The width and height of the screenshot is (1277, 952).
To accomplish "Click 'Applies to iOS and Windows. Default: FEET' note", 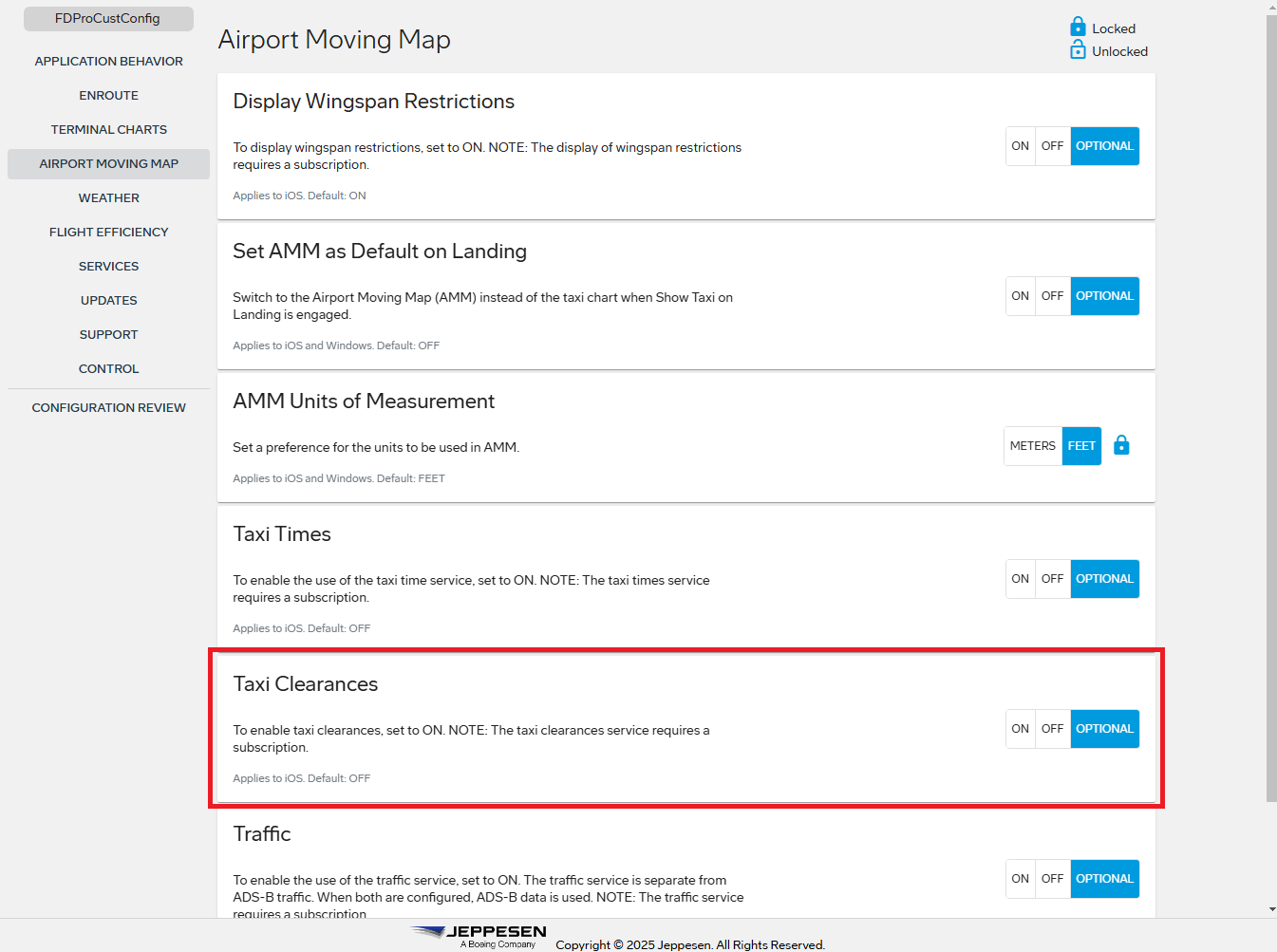I will pyautogui.click(x=339, y=478).
